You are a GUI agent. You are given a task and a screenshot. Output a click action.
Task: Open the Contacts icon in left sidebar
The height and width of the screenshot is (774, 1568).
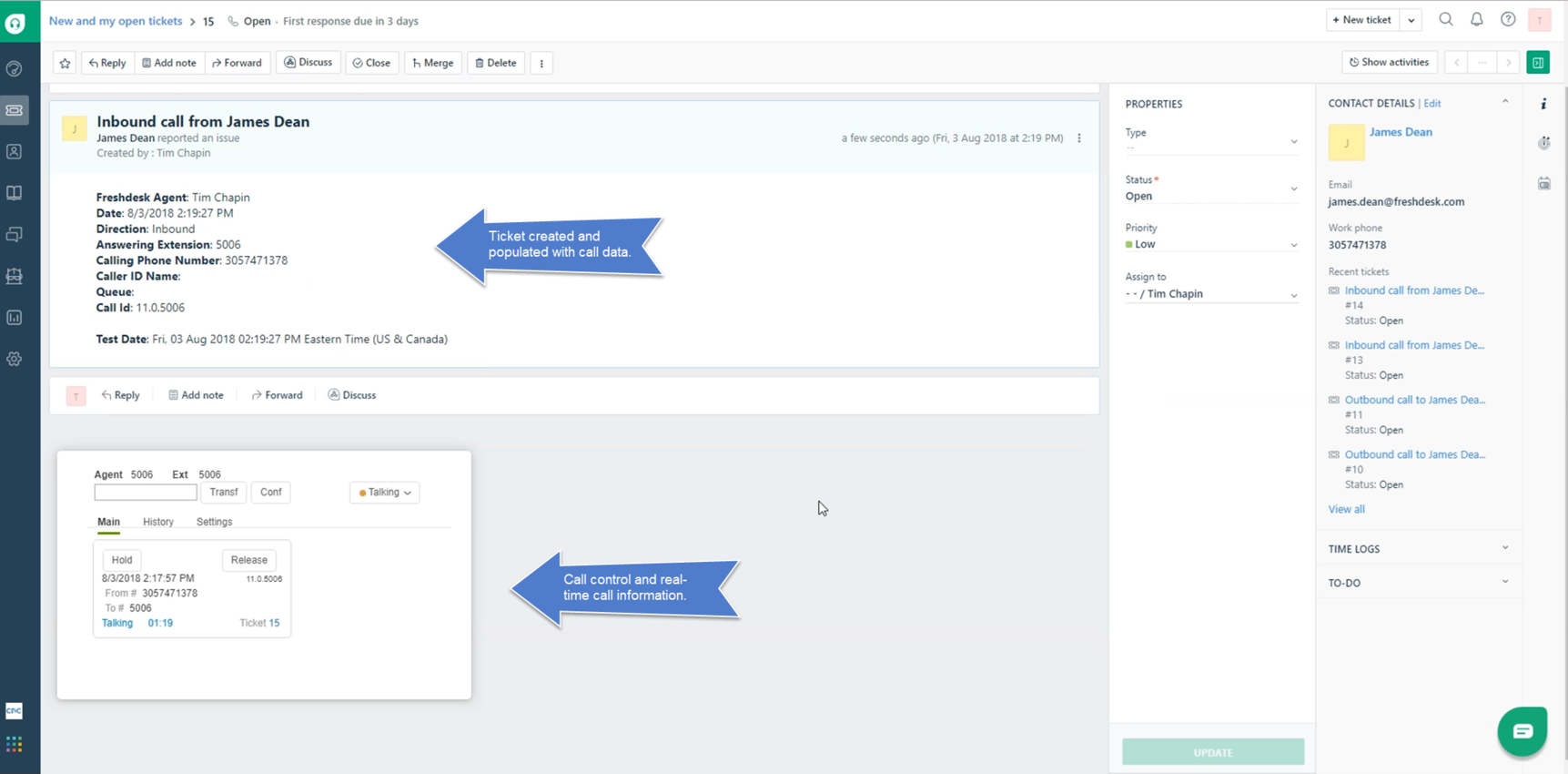coord(15,152)
